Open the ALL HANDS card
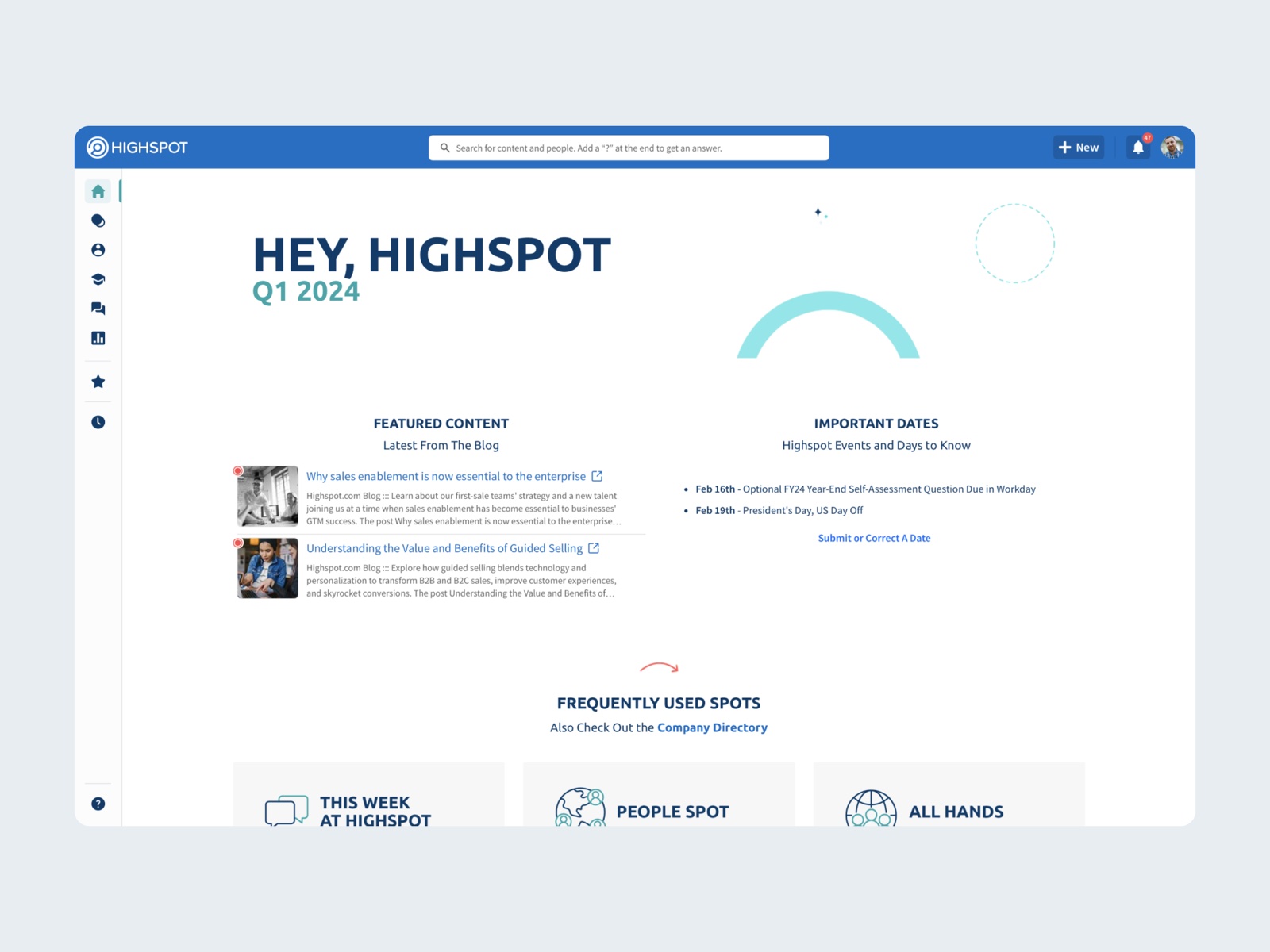Viewport: 1270px width, 952px height. [x=949, y=794]
